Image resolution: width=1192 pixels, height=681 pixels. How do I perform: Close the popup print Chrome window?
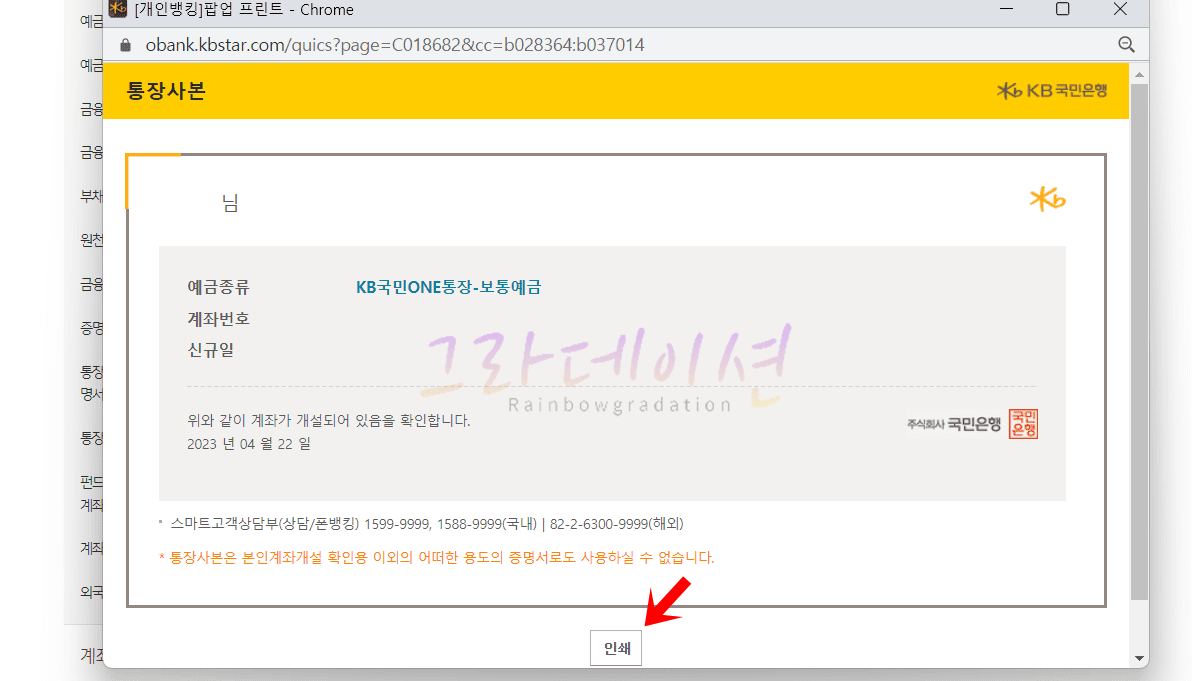point(1121,9)
